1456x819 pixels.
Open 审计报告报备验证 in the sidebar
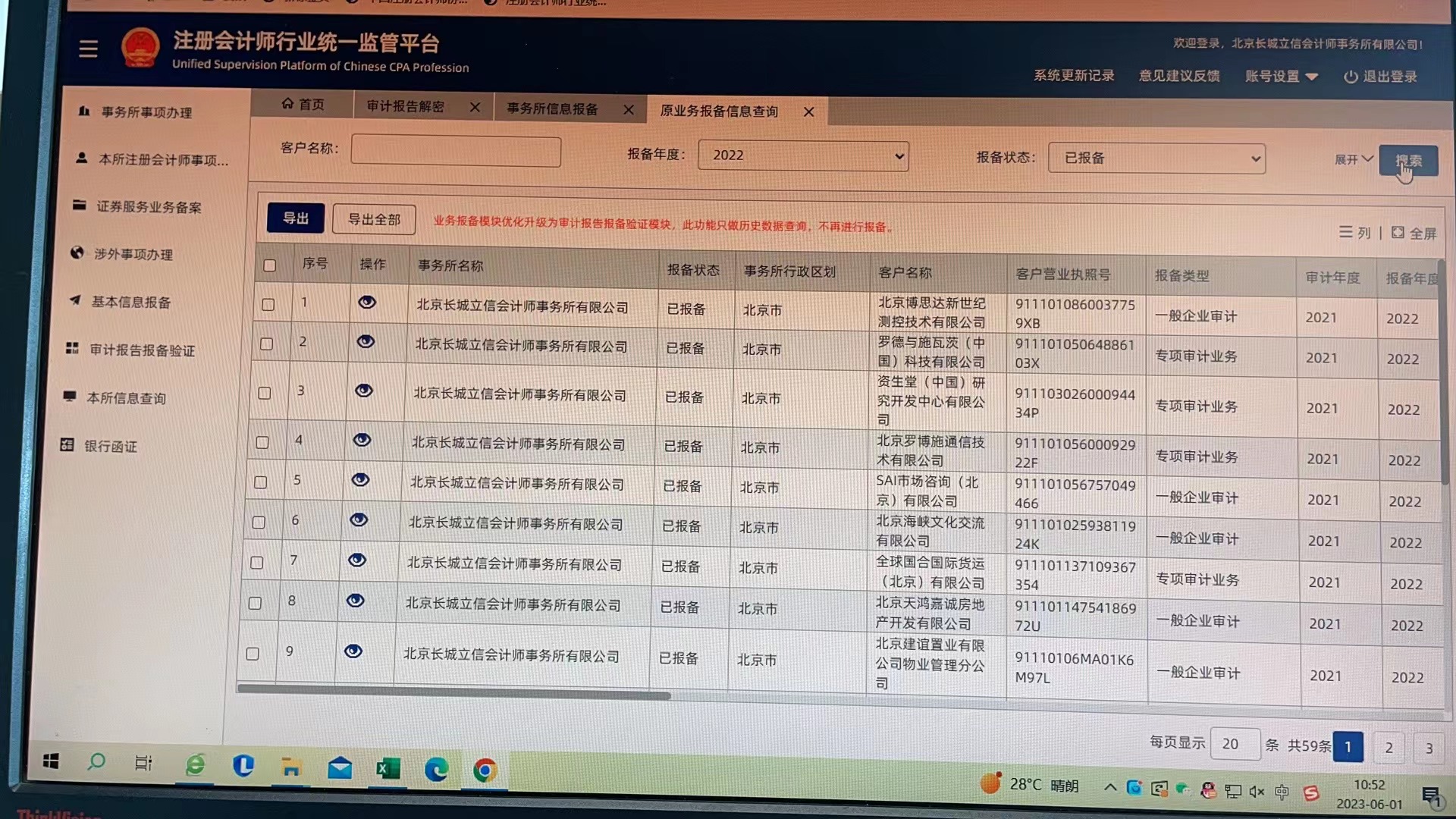pyautogui.click(x=142, y=350)
